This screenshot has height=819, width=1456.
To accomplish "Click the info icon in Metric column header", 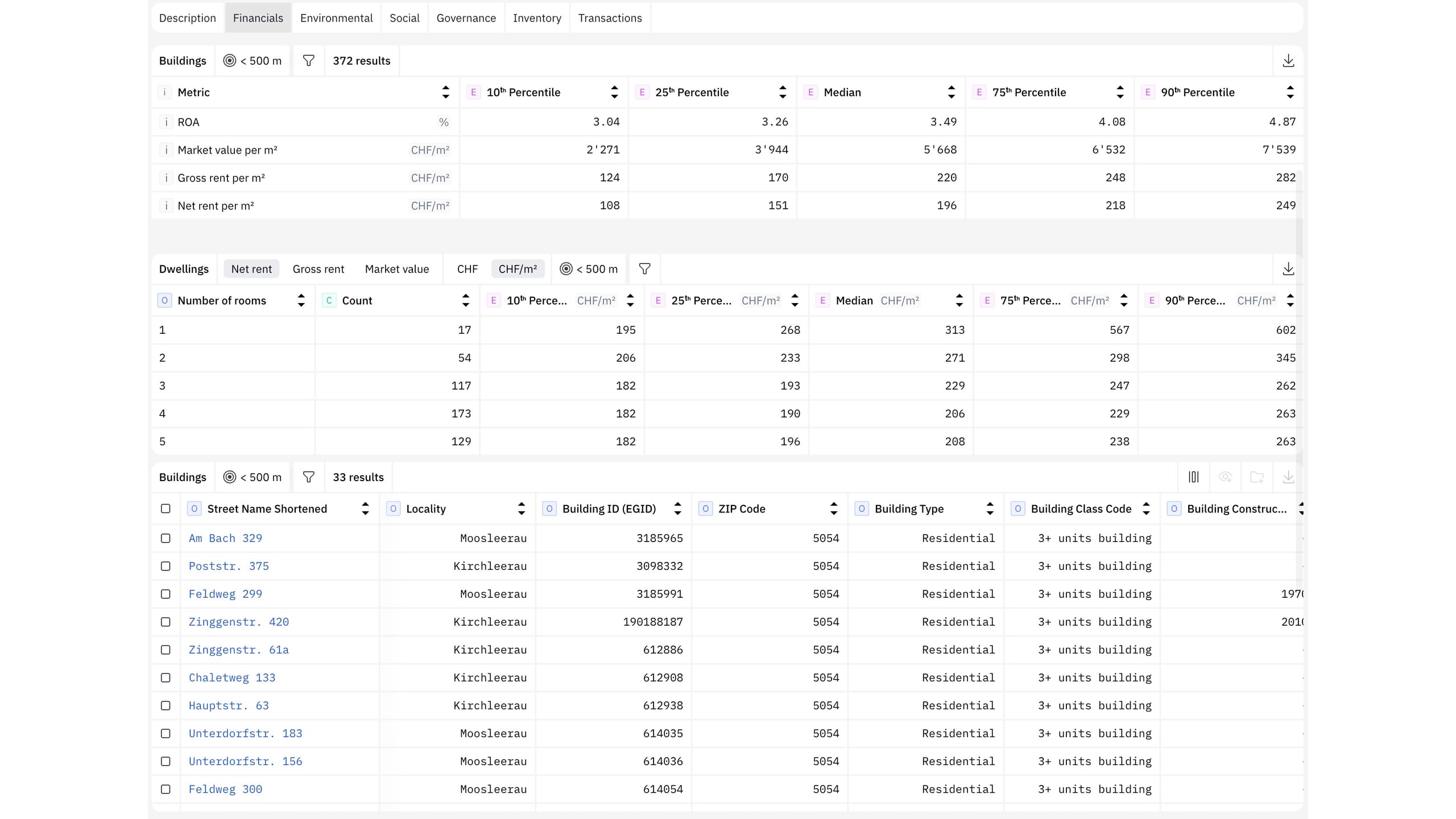I will [x=164, y=92].
